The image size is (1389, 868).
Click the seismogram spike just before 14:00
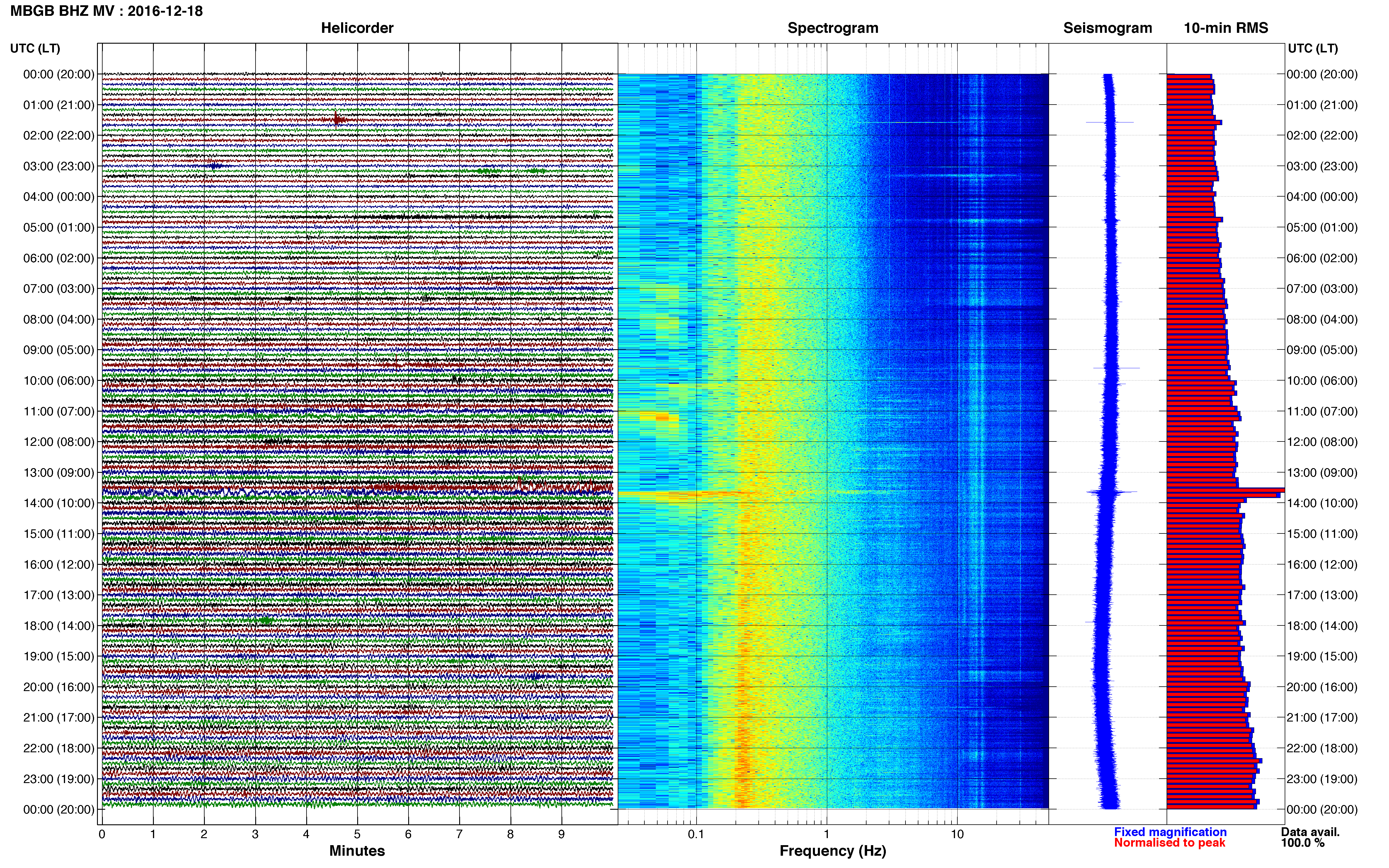coord(1111,492)
